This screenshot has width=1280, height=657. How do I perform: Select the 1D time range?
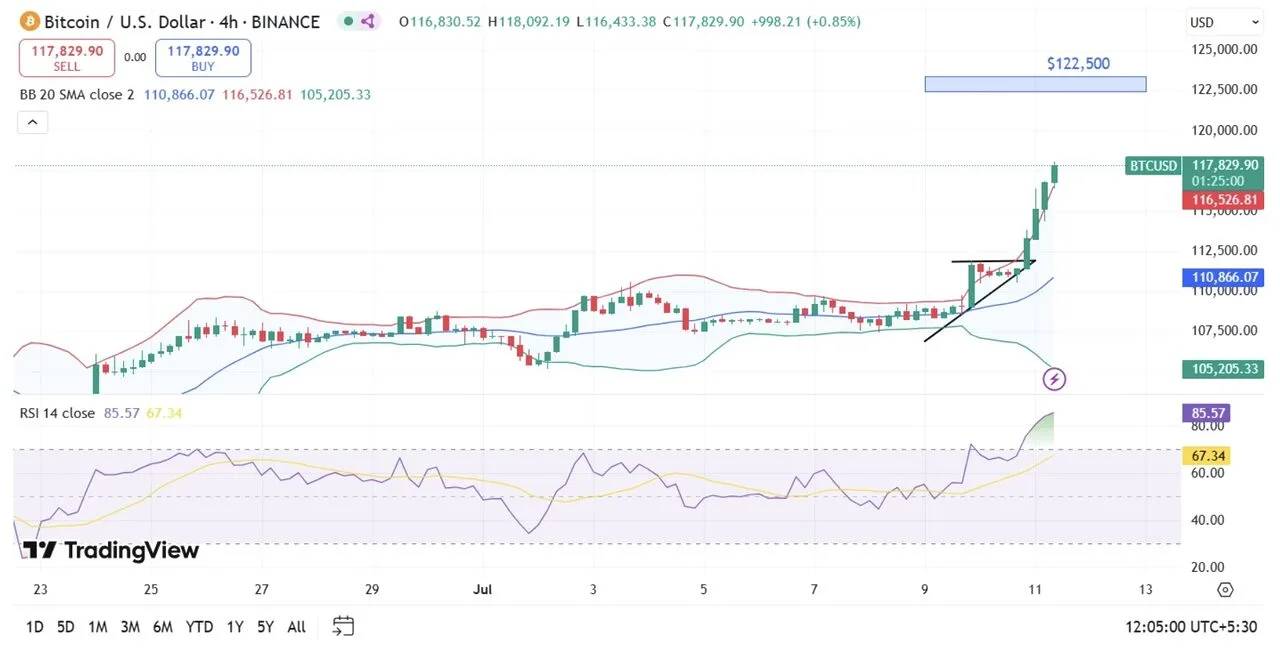(x=34, y=627)
